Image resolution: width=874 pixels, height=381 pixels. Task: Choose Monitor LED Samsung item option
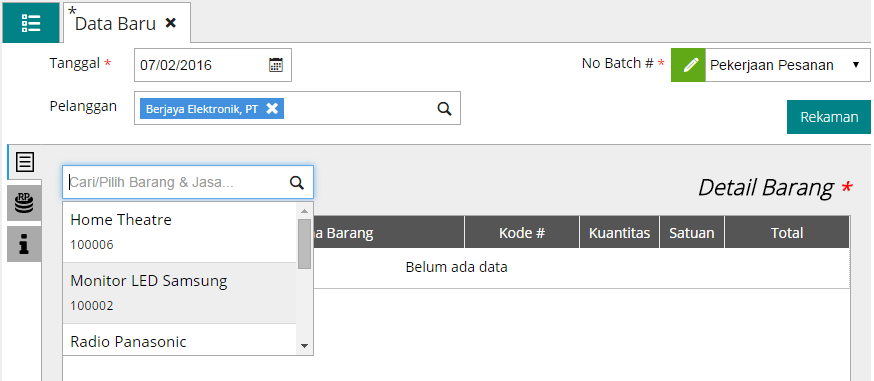[x=179, y=293]
